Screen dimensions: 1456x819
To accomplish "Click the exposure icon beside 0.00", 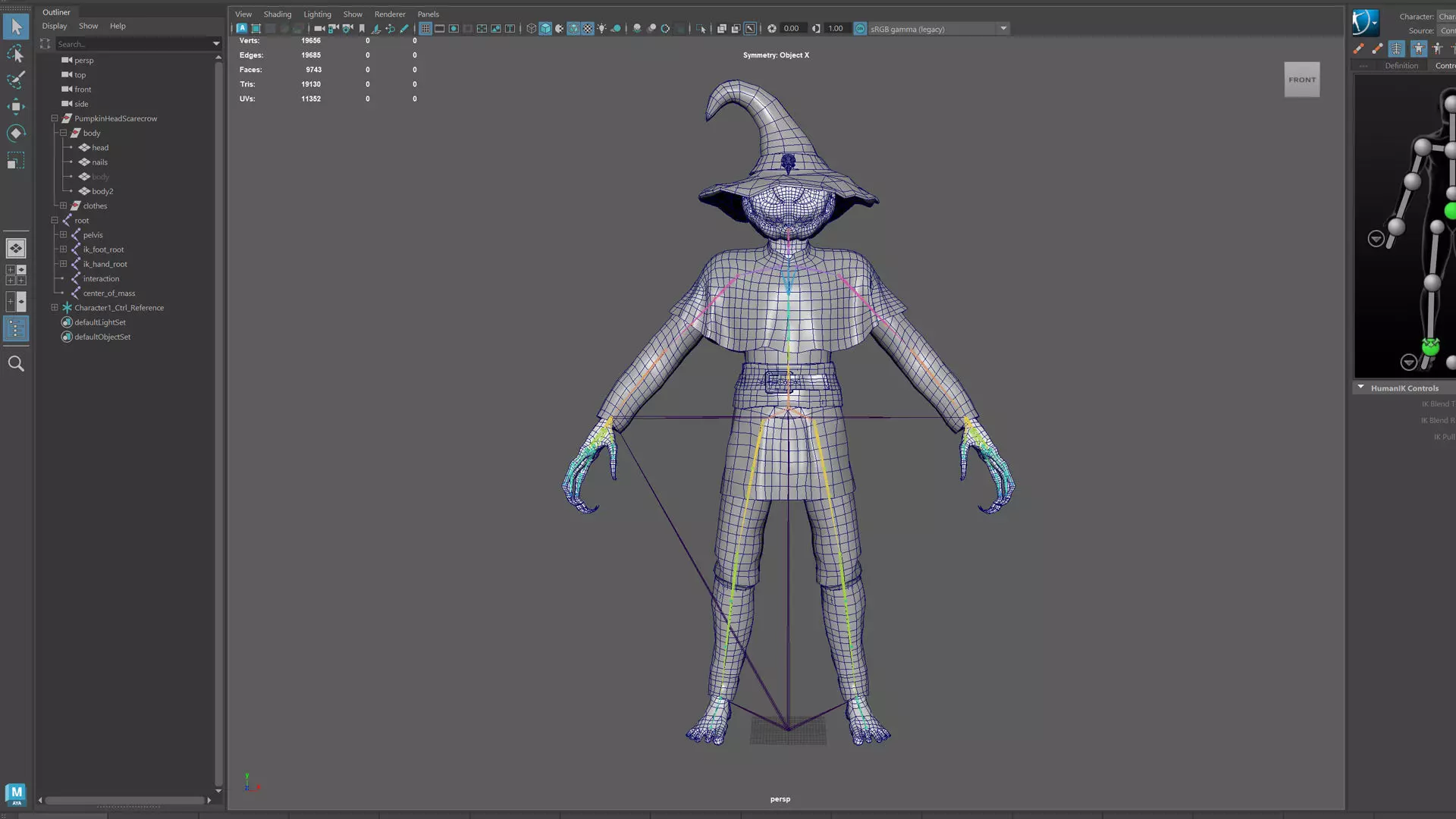I will point(772,29).
